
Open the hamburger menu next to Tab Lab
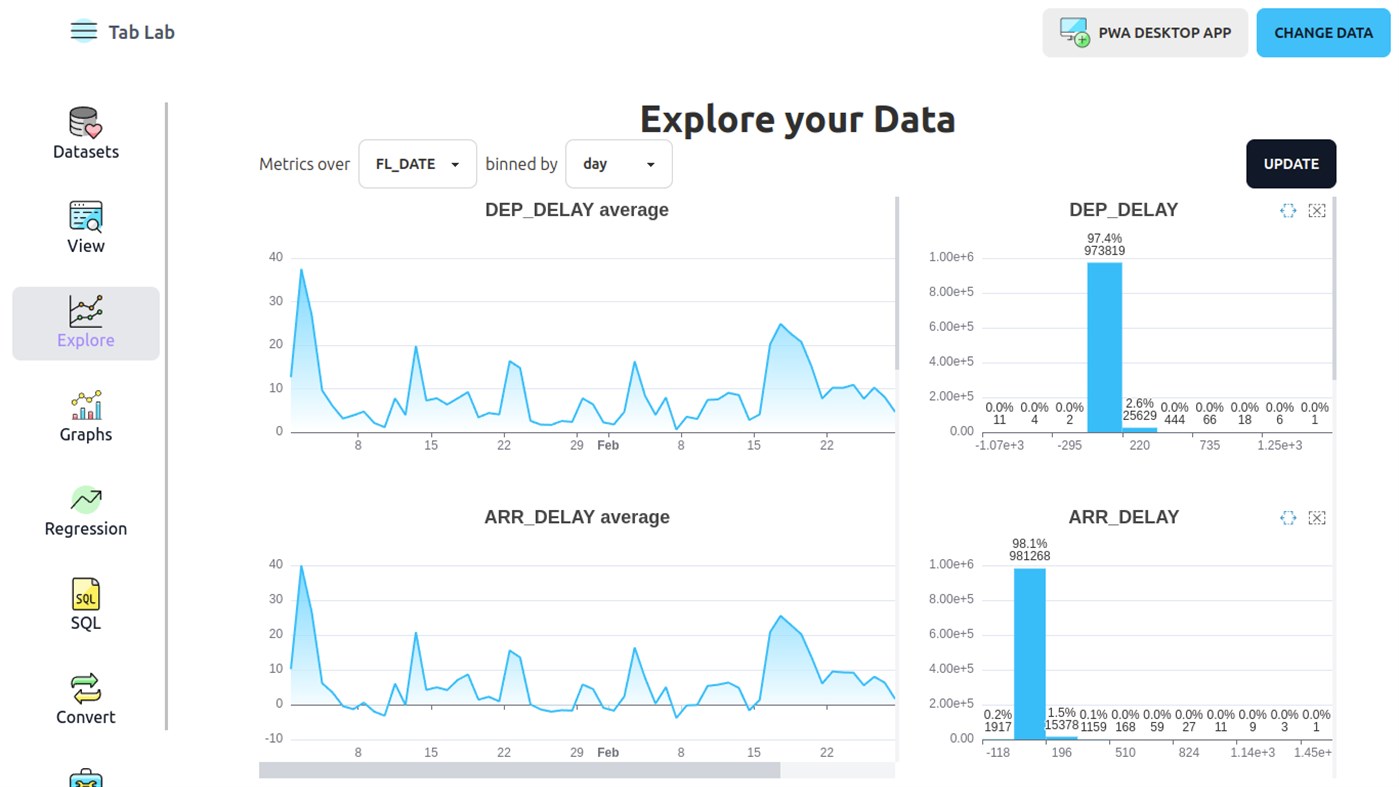pos(84,31)
